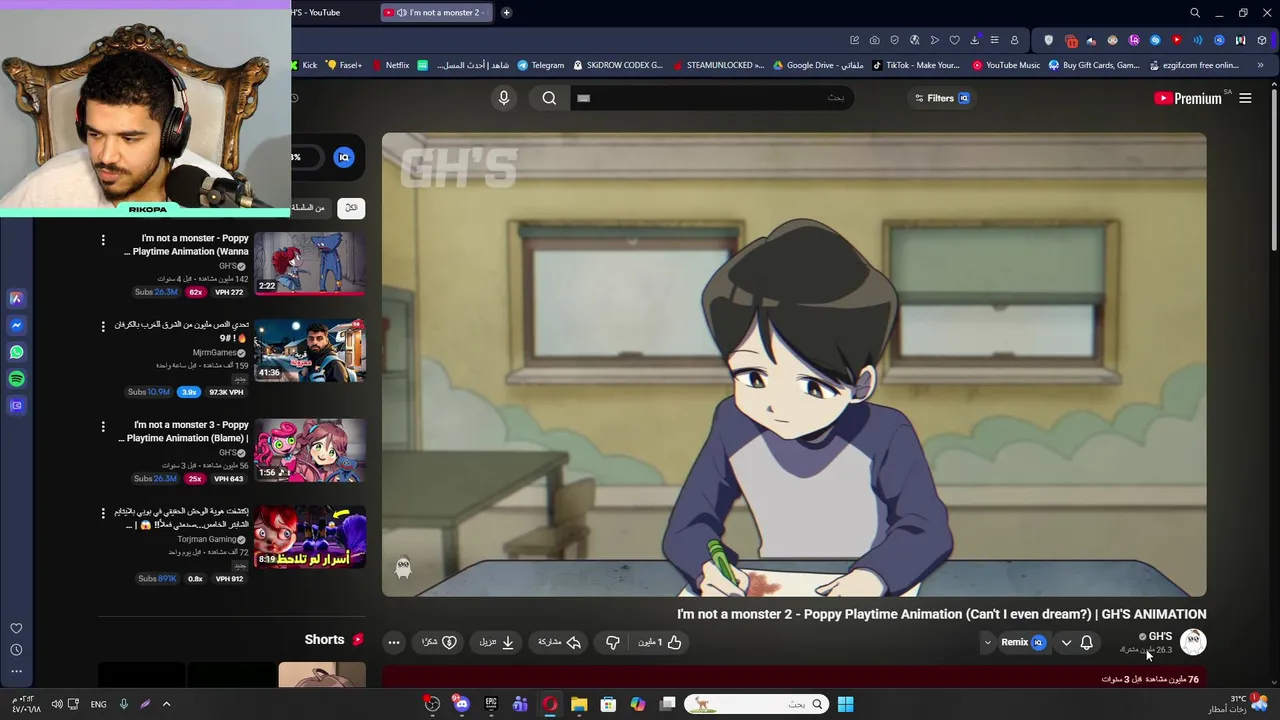Open Torjman Gaming 8:19 video thumbnail
1280x720 pixels.
point(310,537)
